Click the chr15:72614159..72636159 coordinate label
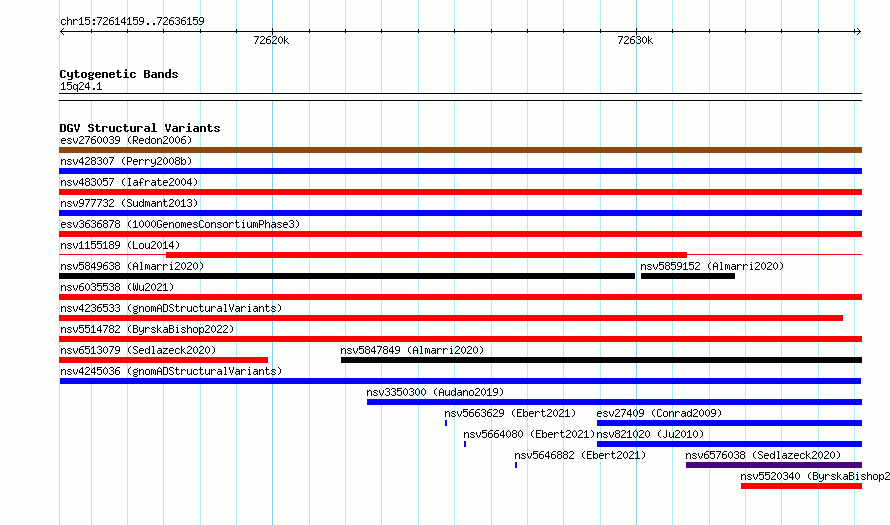Image resolution: width=890 pixels, height=525 pixels. pyautogui.click(x=132, y=21)
